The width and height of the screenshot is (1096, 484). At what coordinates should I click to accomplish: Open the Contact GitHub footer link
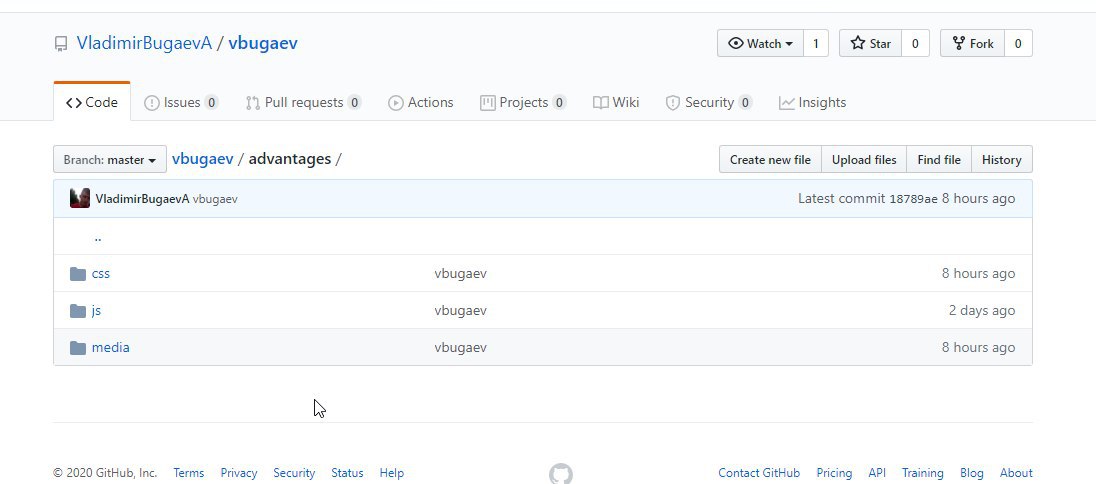(759, 473)
